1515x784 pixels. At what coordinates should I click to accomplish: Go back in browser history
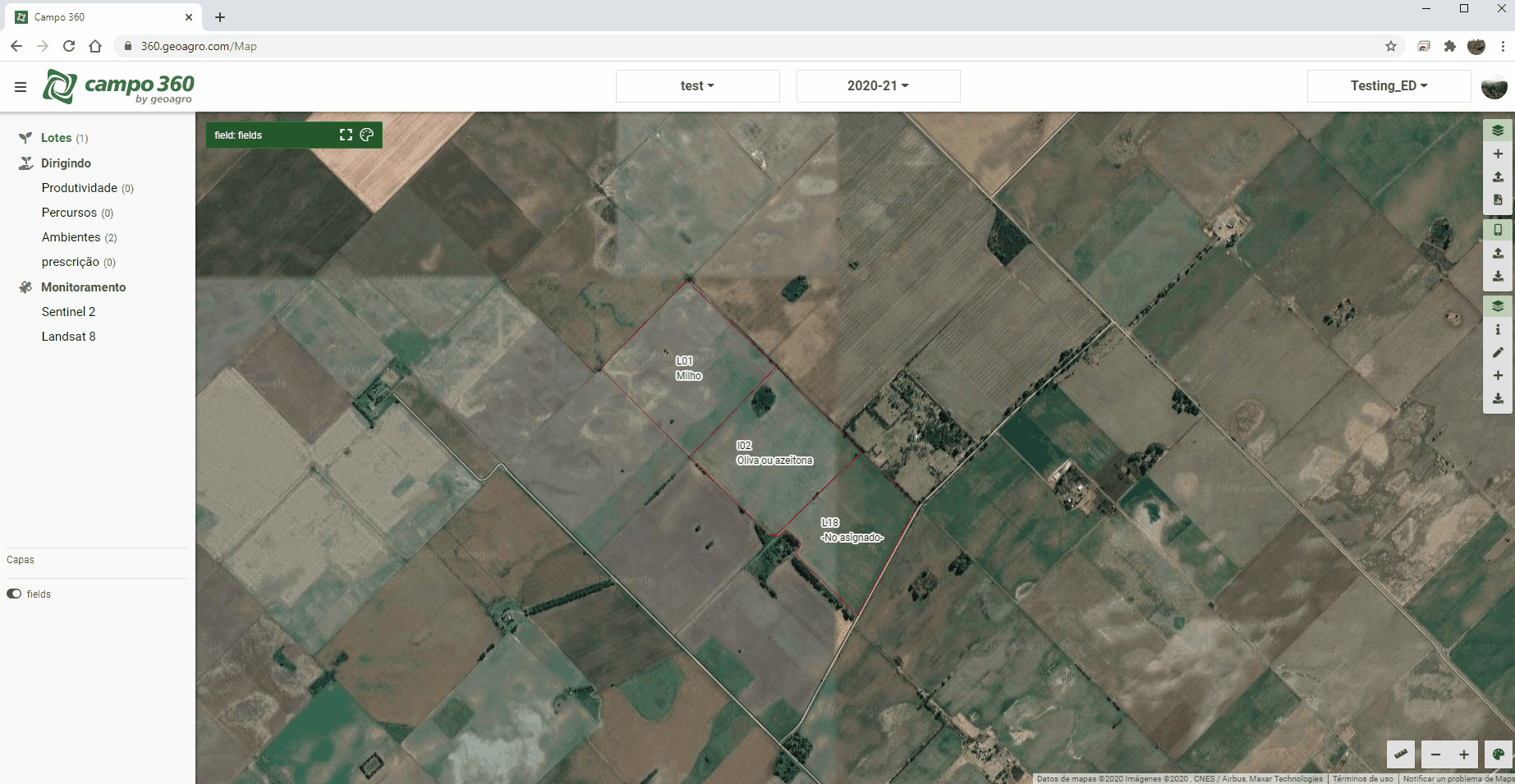click(x=16, y=46)
